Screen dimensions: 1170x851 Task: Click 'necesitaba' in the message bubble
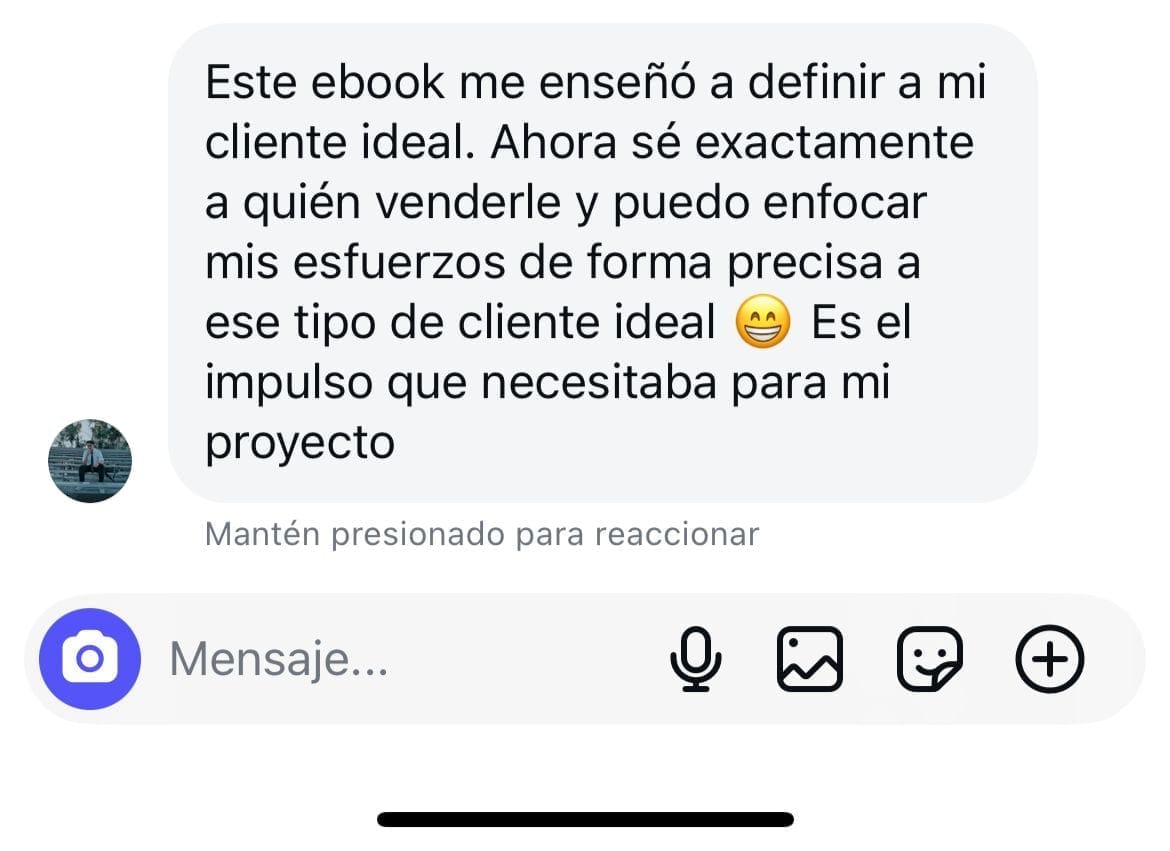(x=598, y=382)
